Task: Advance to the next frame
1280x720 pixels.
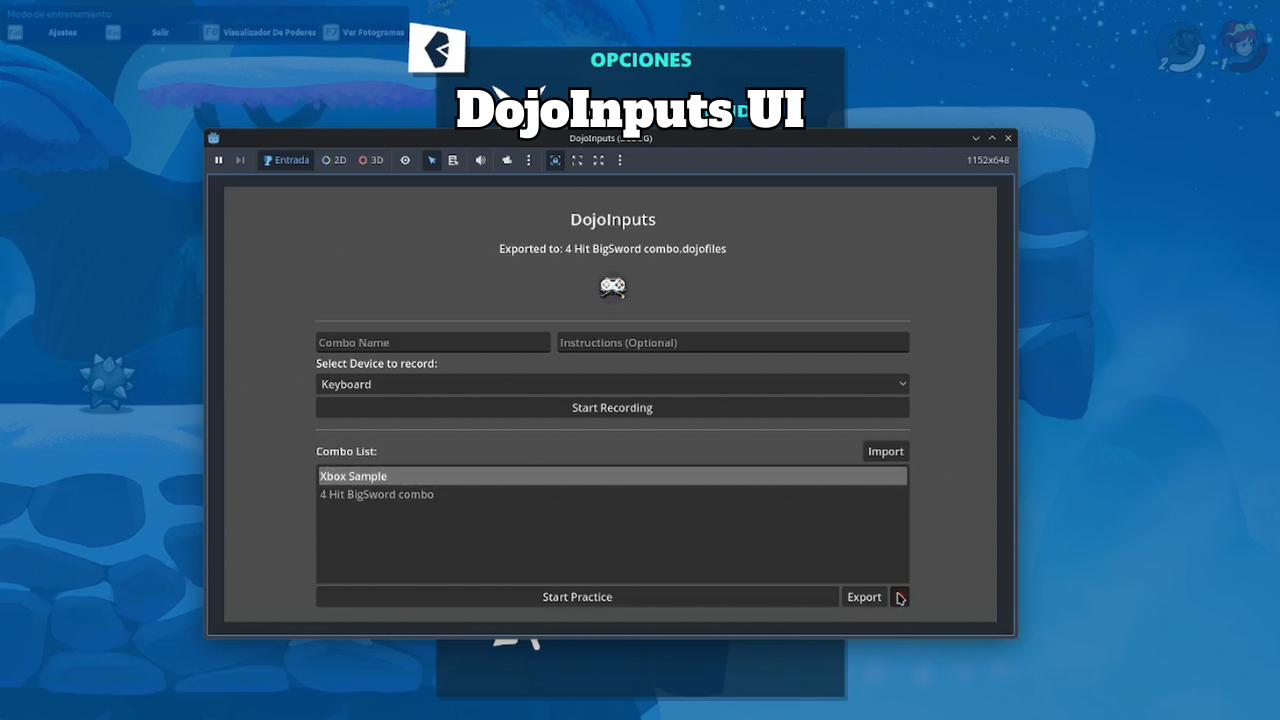Action: pyautogui.click(x=240, y=160)
